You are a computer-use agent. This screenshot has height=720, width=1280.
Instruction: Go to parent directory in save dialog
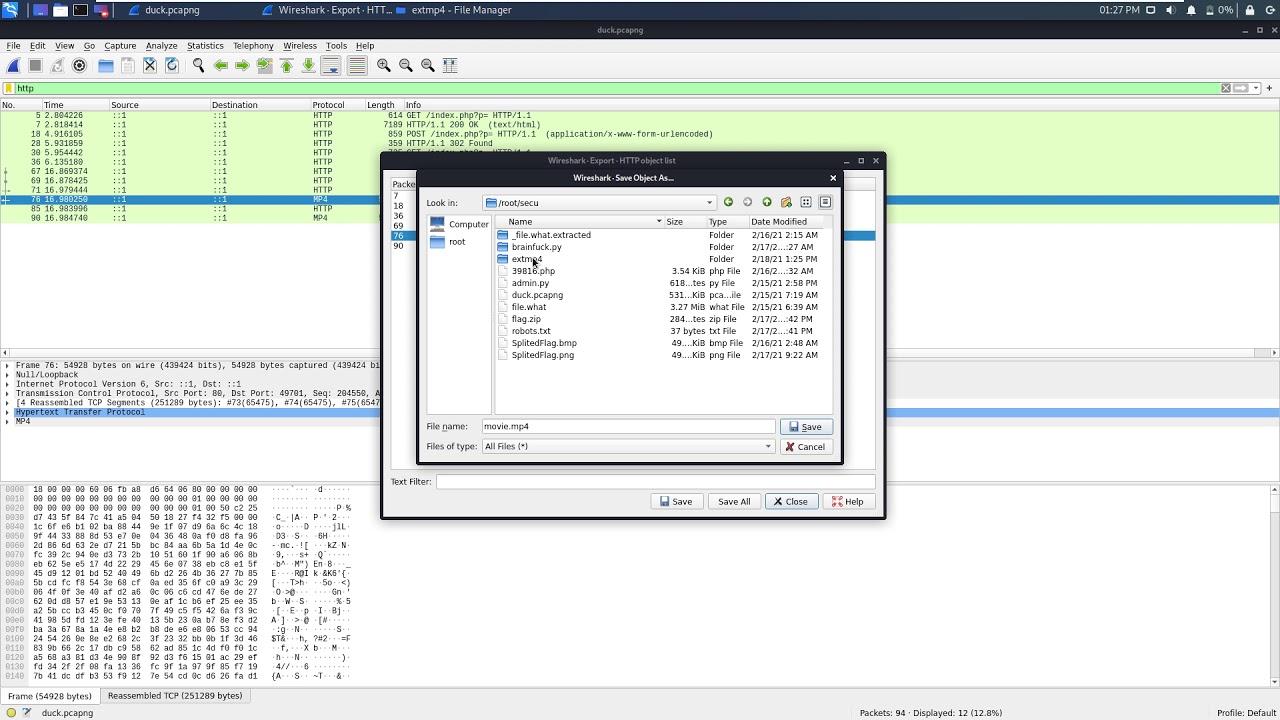pyautogui.click(x=767, y=202)
